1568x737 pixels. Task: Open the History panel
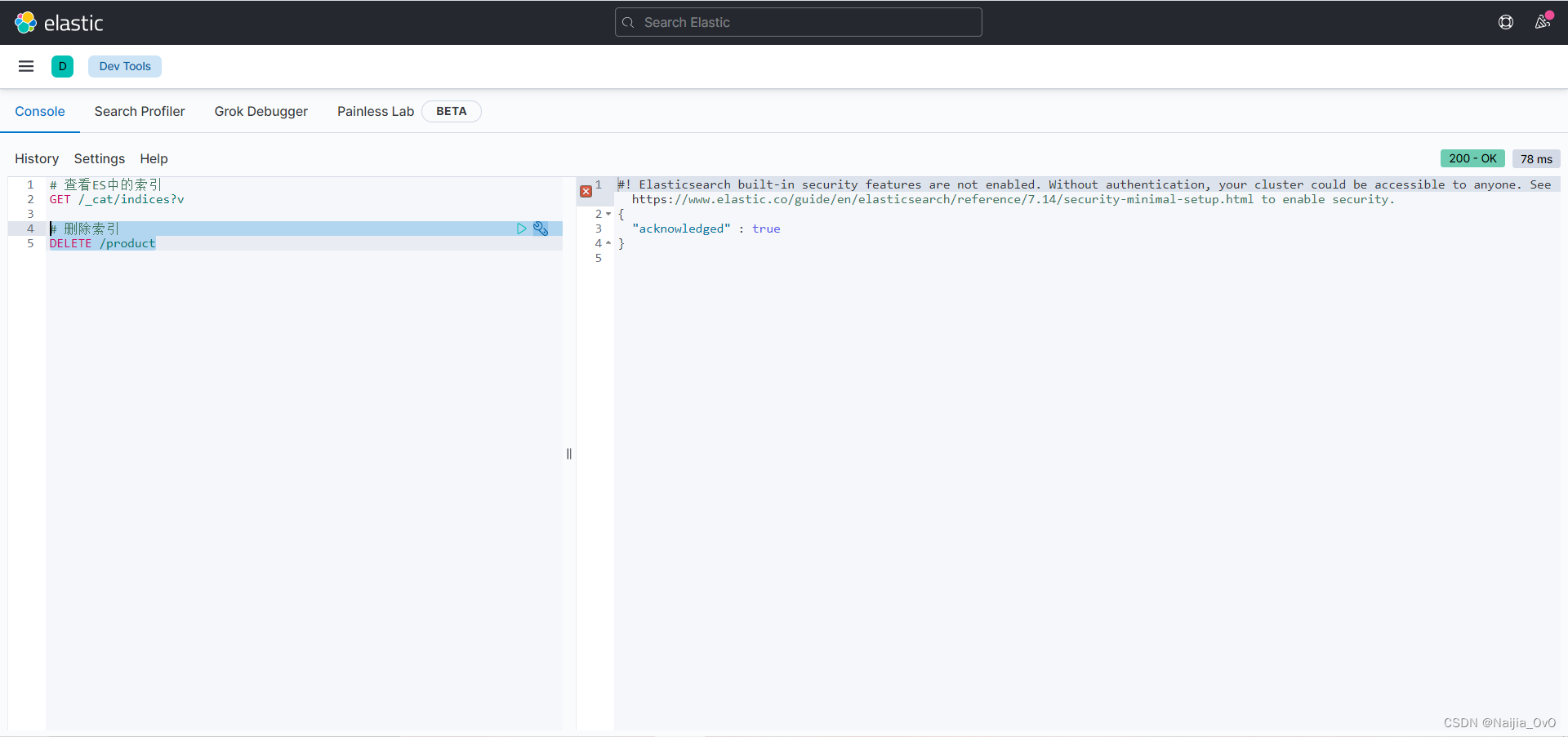tap(37, 158)
